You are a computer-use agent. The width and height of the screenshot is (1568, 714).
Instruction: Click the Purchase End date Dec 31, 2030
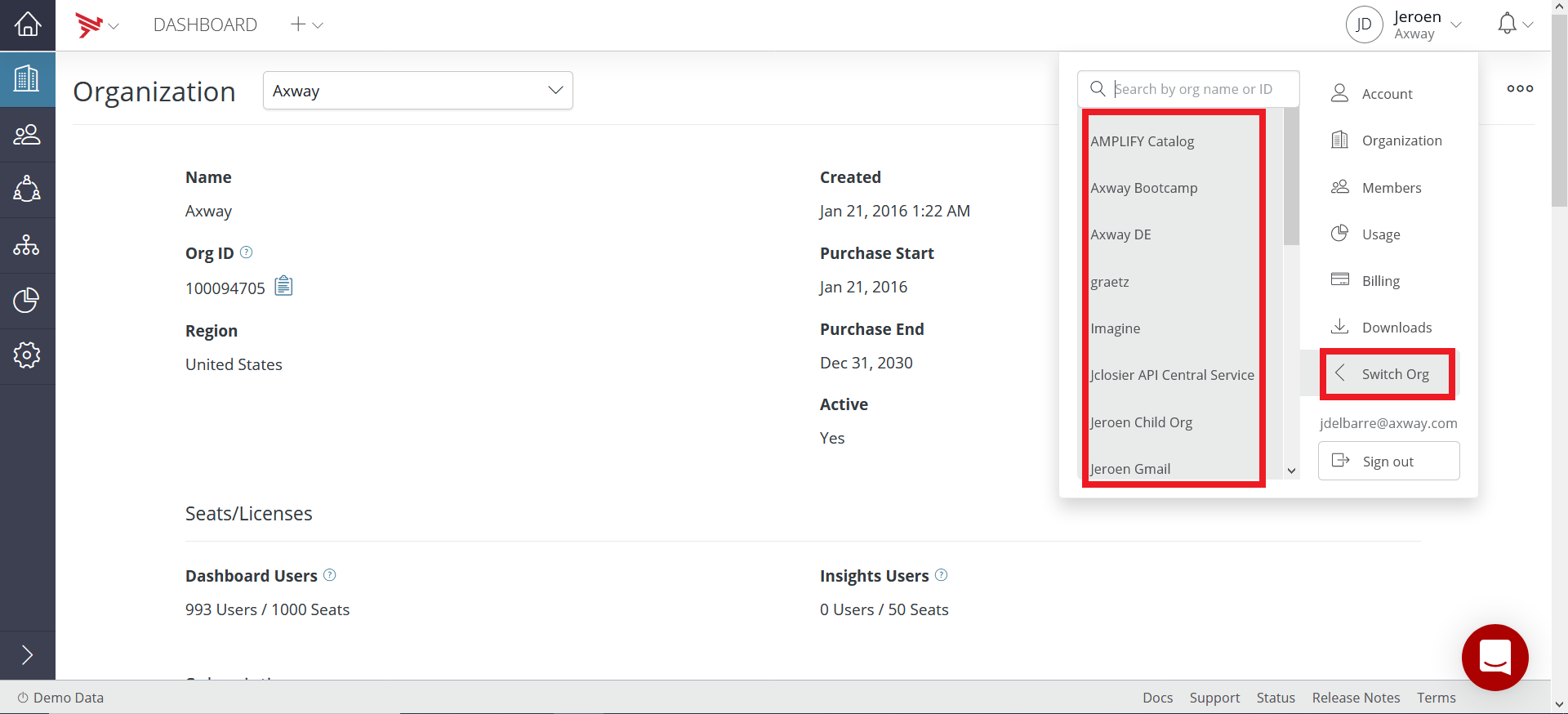(x=866, y=363)
